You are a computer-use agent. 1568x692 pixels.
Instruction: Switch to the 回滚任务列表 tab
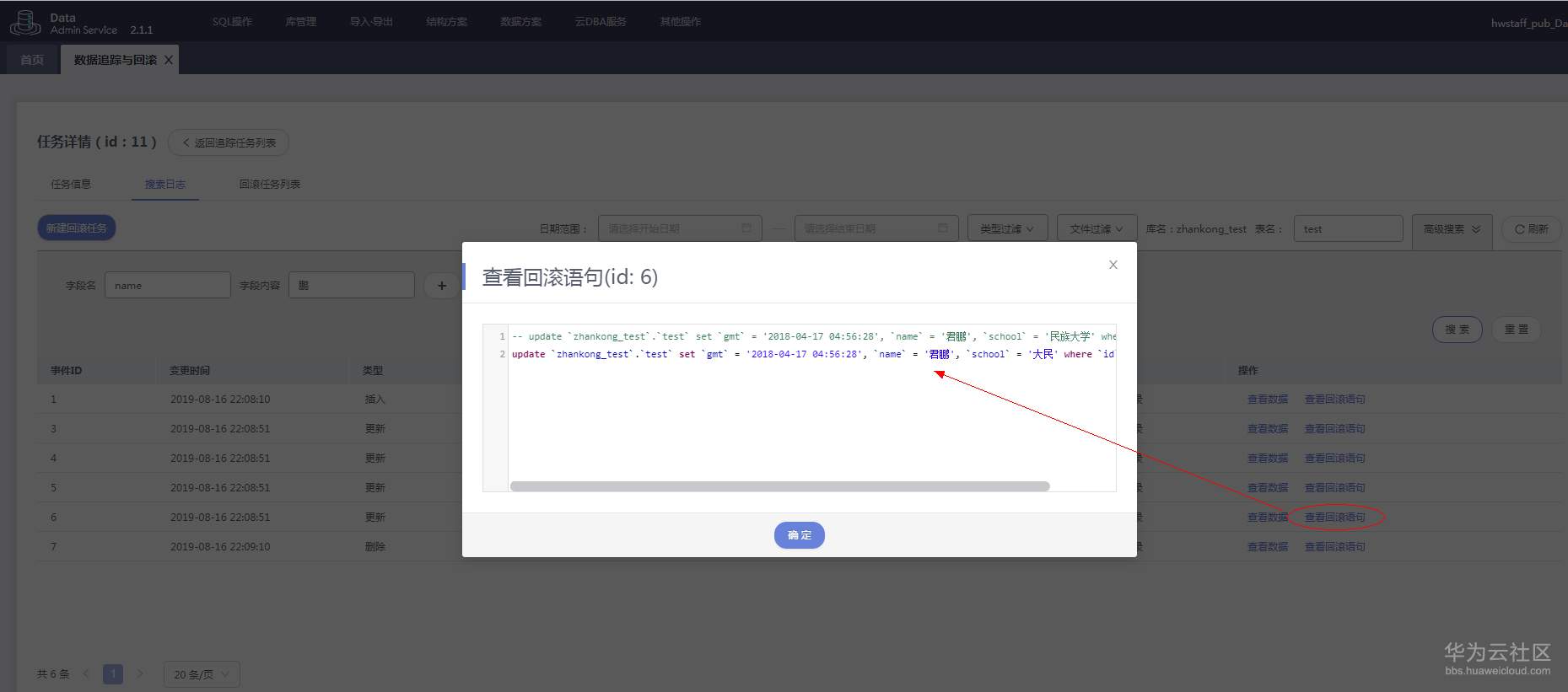(x=270, y=184)
